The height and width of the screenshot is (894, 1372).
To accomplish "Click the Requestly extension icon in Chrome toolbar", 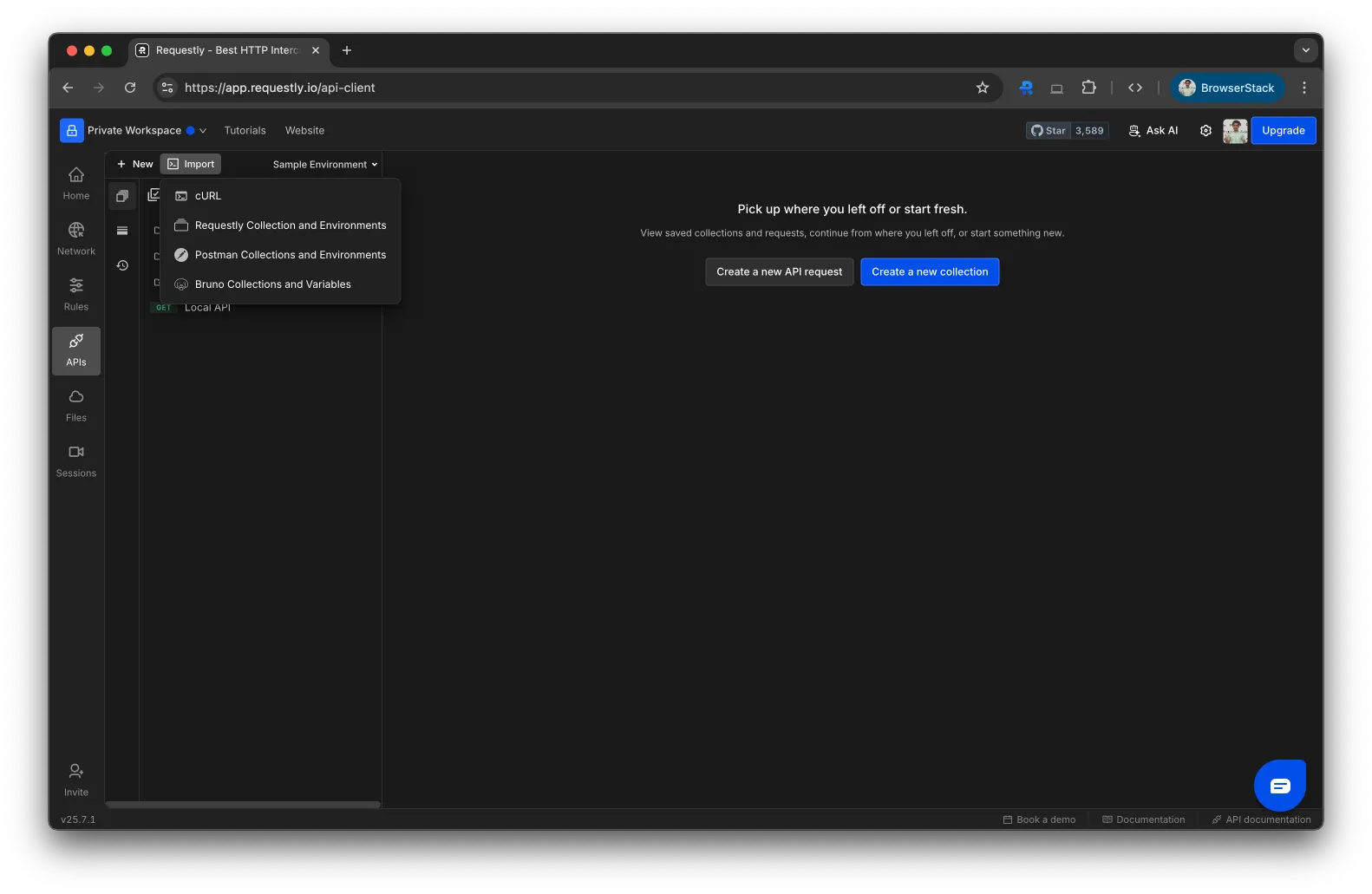I will (x=1026, y=88).
